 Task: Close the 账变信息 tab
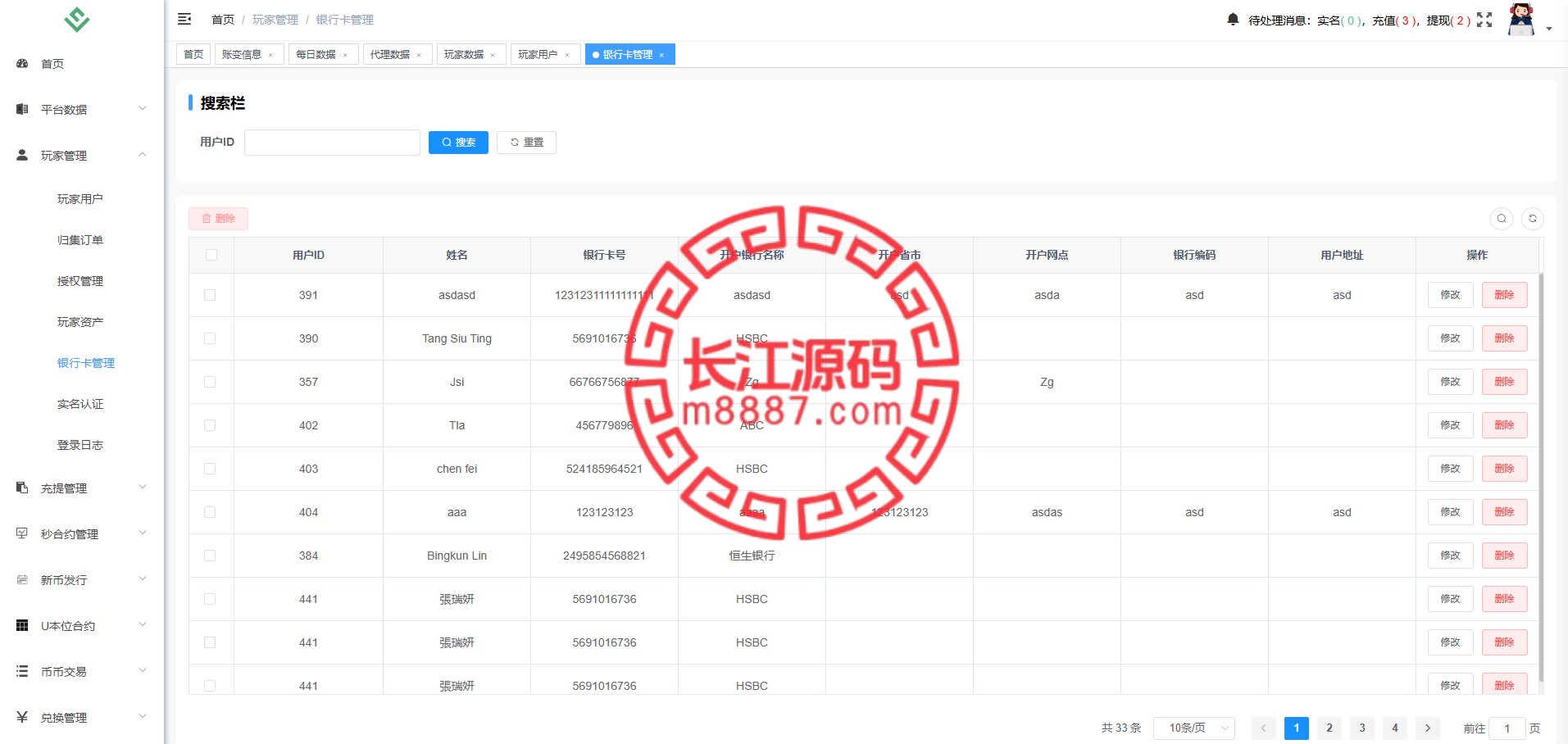(x=270, y=55)
